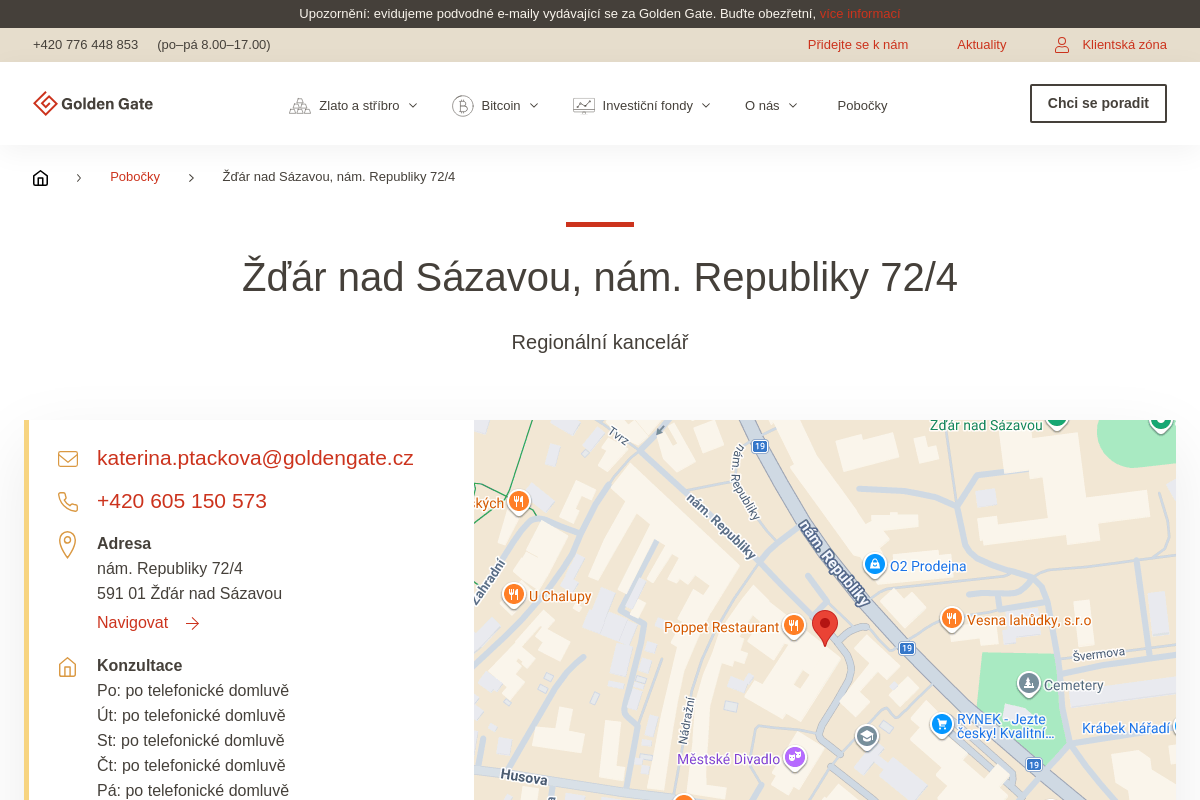This screenshot has height=800, width=1200.
Task: Expand the Zlato a stříbro menu
Action: pos(354,106)
